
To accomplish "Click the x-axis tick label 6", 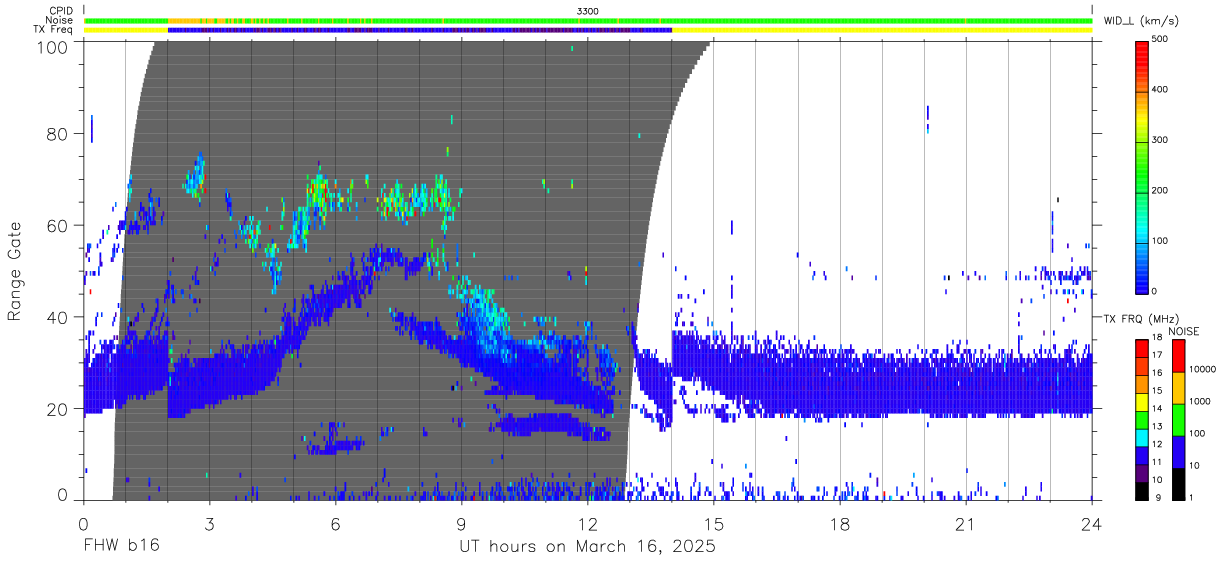I will (335, 524).
